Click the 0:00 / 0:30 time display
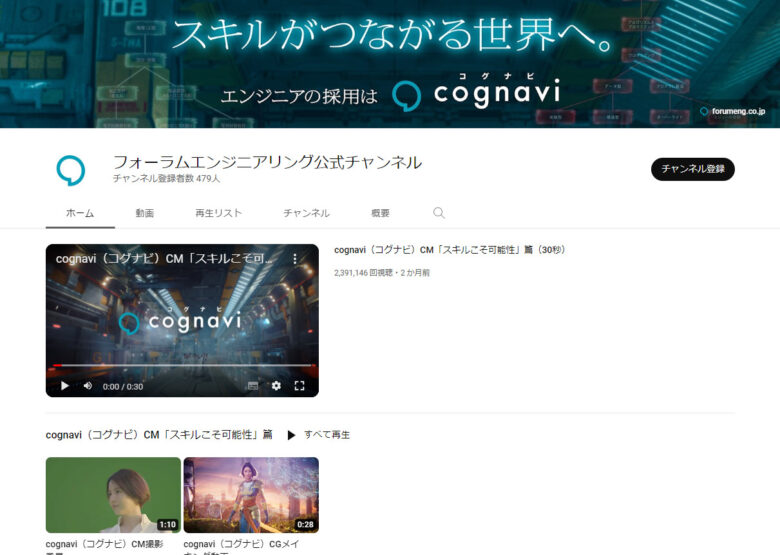This screenshot has height=555, width=780. tap(123, 386)
